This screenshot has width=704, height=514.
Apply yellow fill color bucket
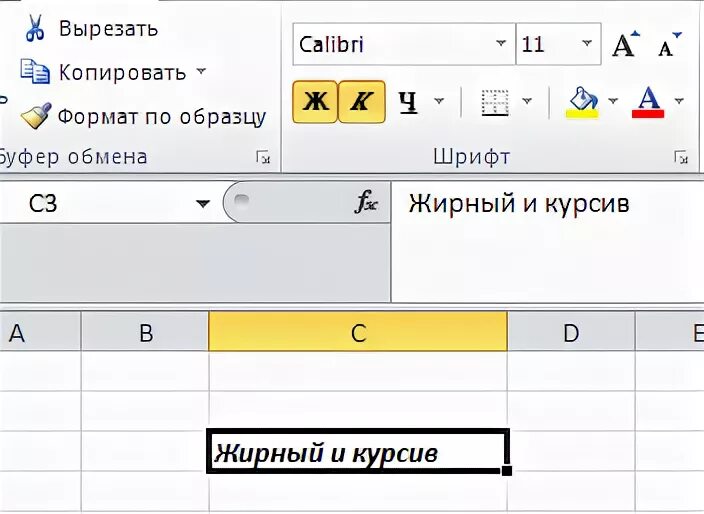(582, 102)
